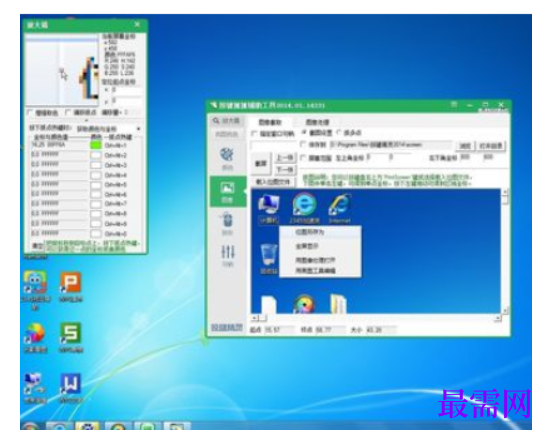Click the save path input field

click(x=391, y=145)
